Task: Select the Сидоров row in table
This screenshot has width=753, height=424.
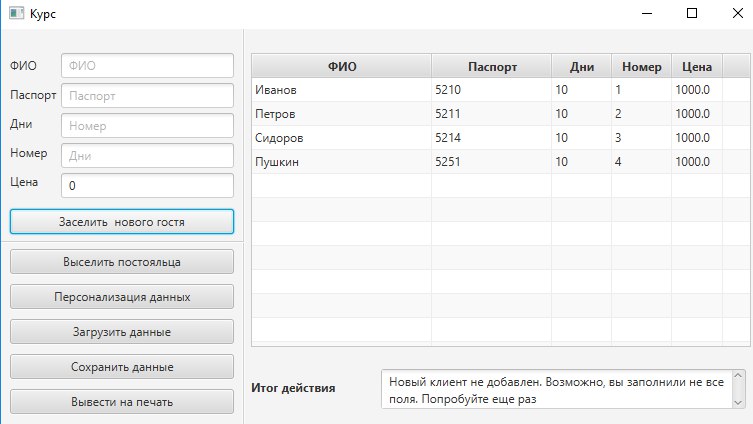Action: 500,138
